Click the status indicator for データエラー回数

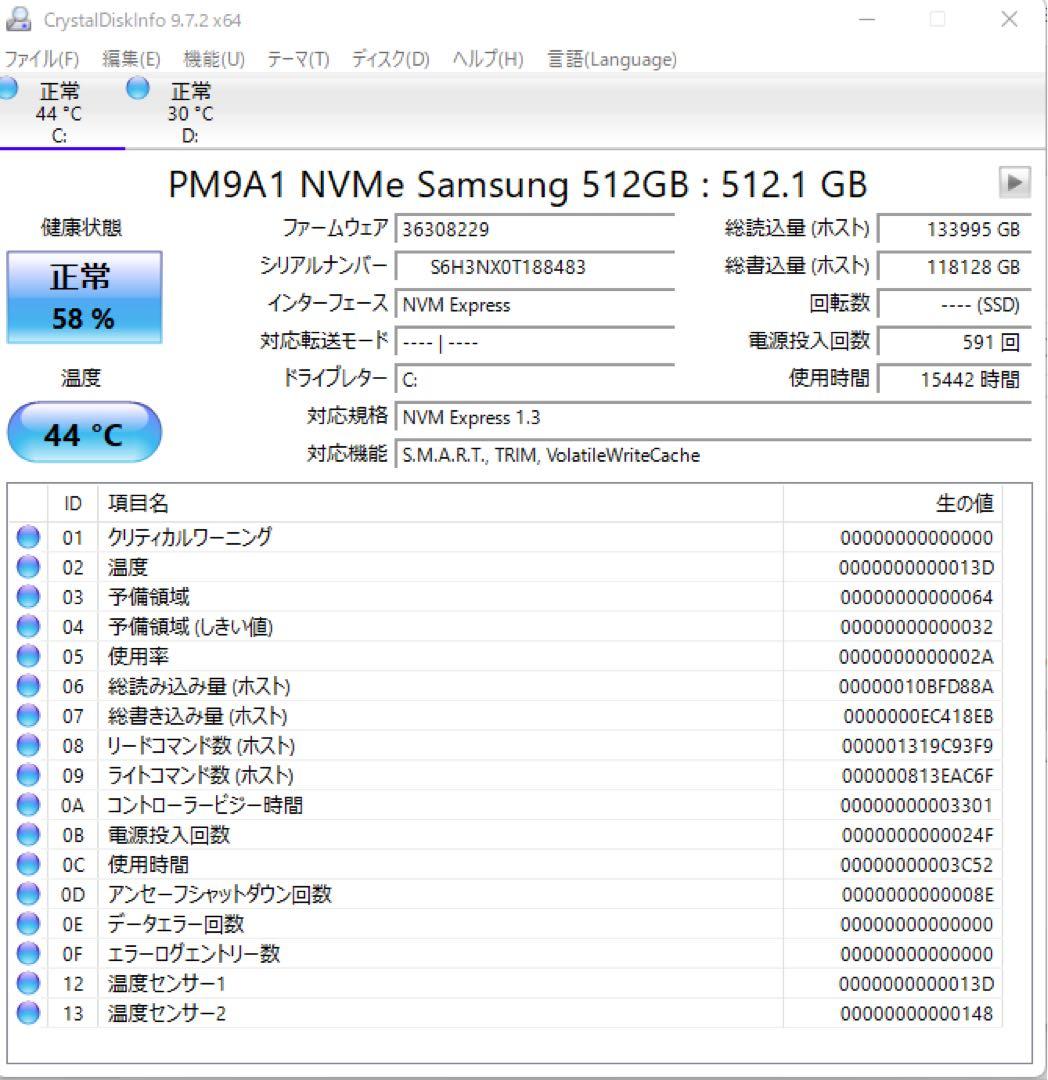click(x=27, y=924)
